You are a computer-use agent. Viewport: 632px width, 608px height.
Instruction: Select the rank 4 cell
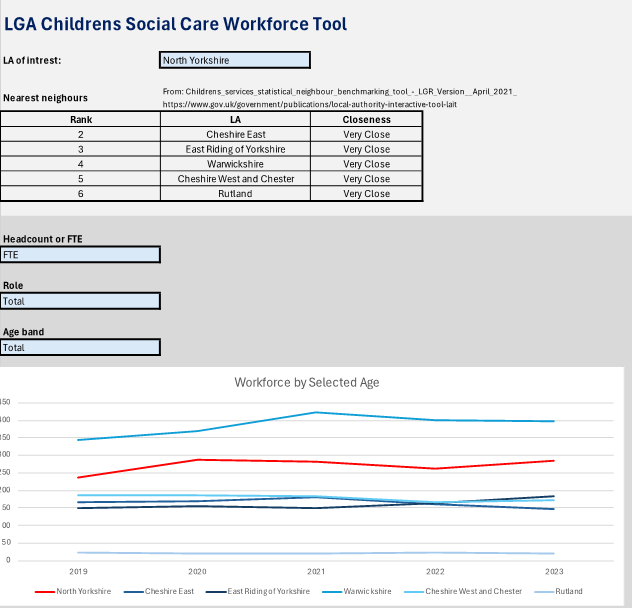[x=81, y=164]
